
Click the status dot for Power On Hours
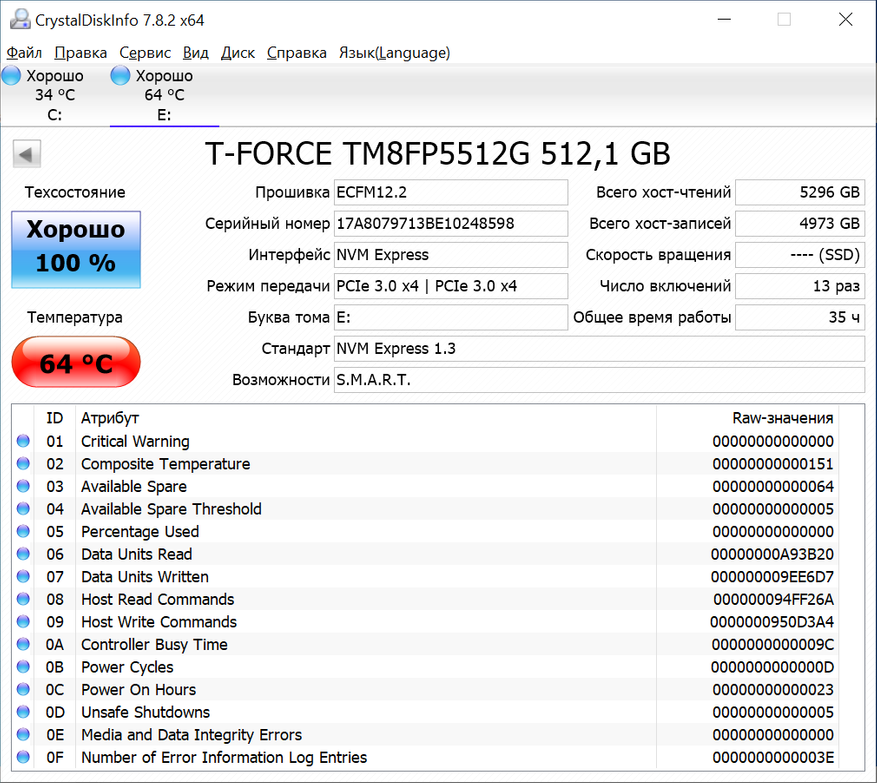23,690
